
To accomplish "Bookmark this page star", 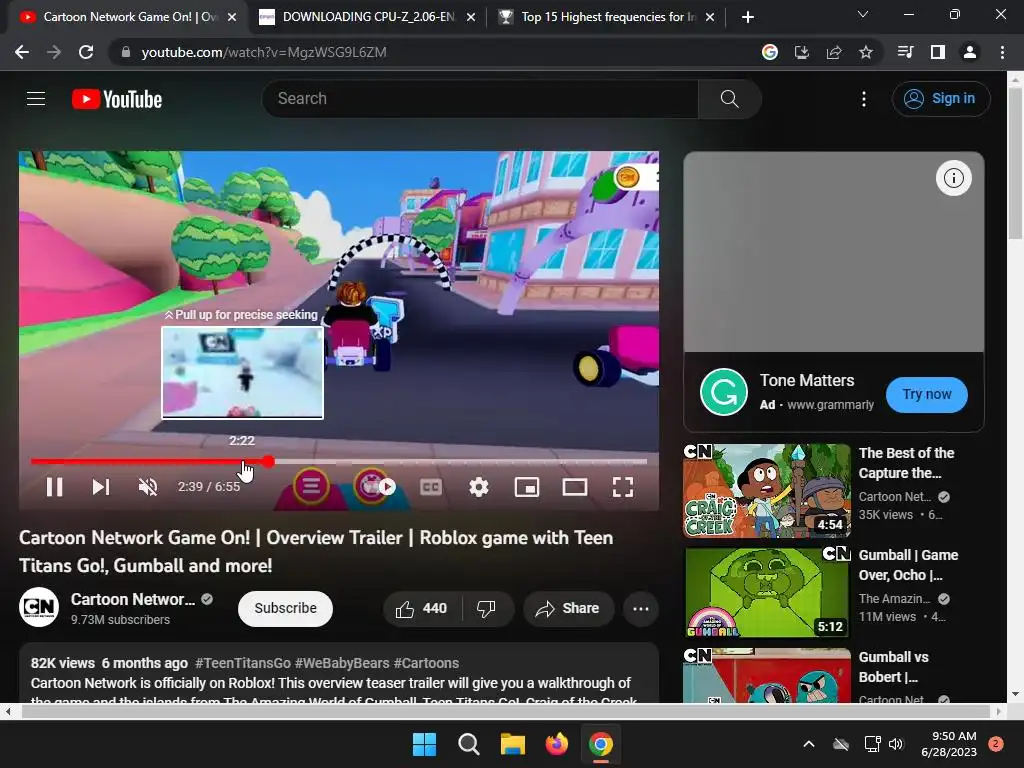I will (866, 52).
